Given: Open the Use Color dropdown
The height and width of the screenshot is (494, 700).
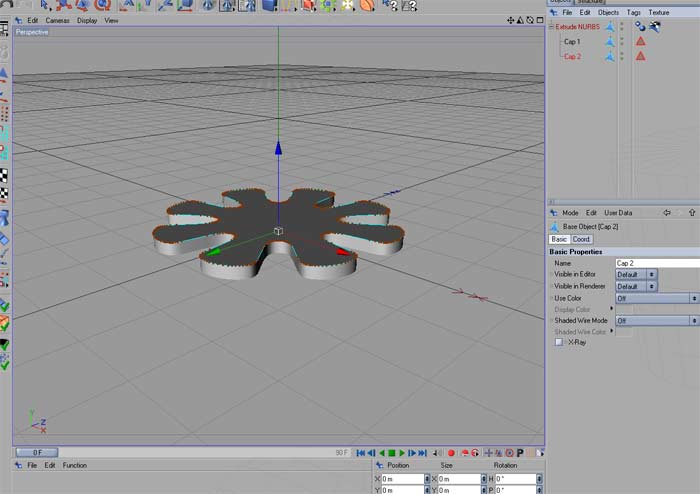Looking at the screenshot, I should (656, 298).
